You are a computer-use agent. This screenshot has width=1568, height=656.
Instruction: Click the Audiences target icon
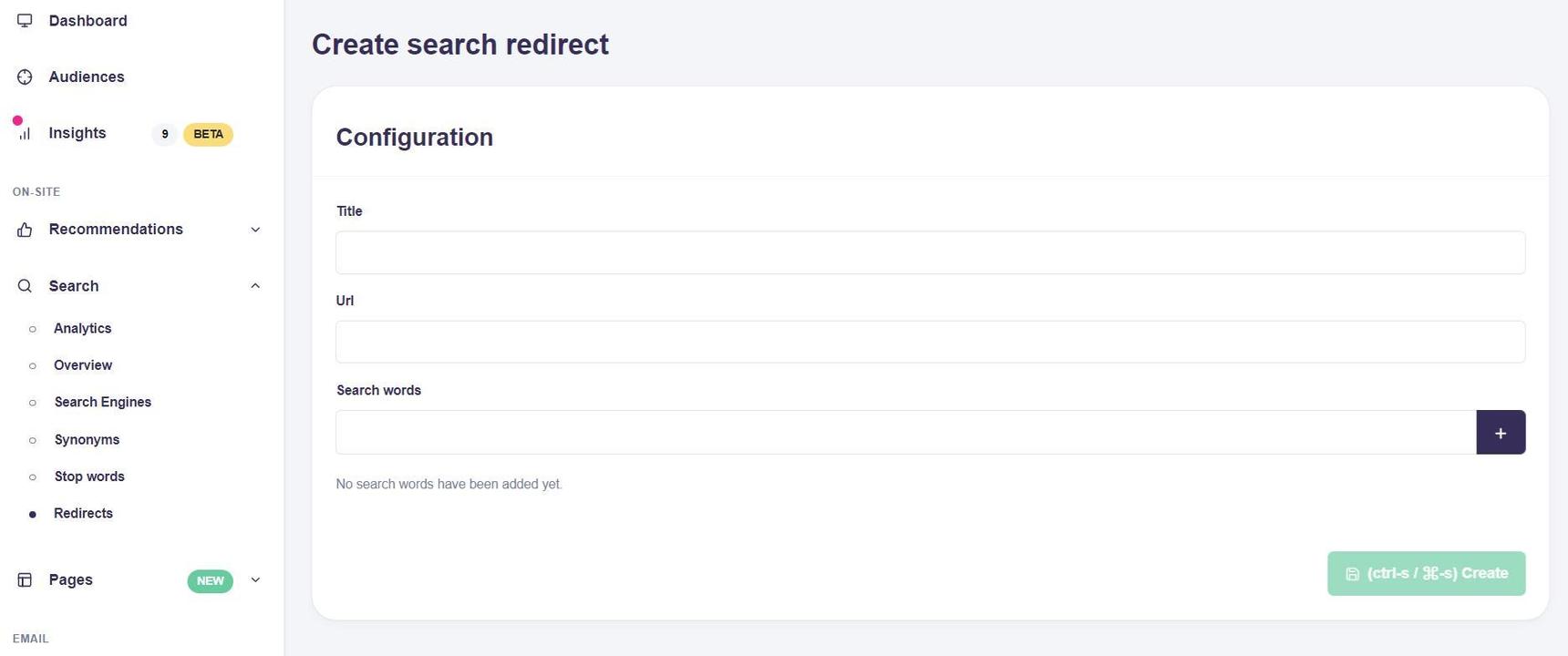click(25, 77)
